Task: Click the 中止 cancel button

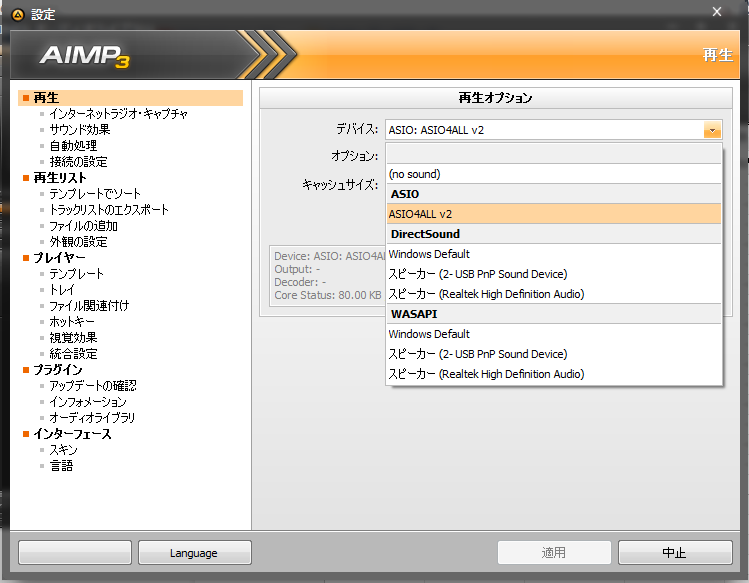Action: click(x=675, y=553)
